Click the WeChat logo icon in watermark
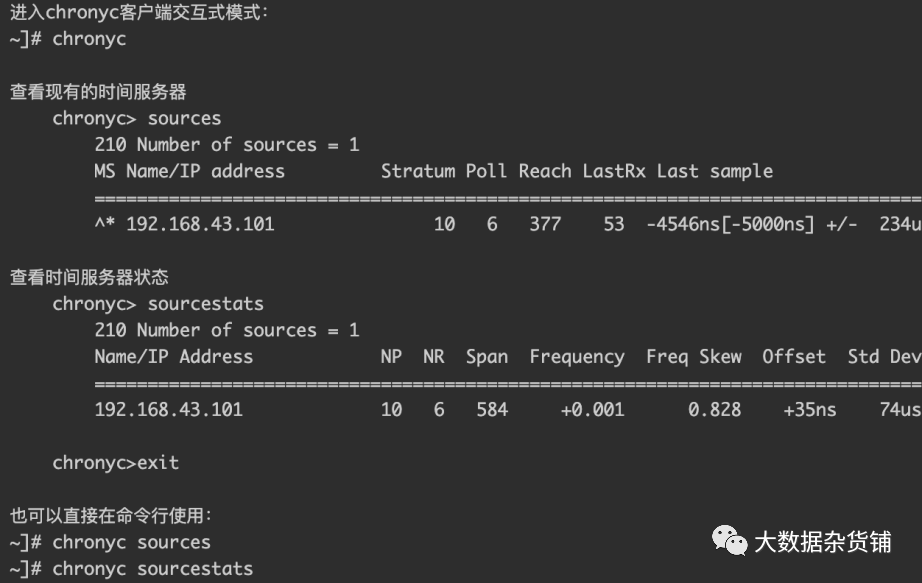 729,540
